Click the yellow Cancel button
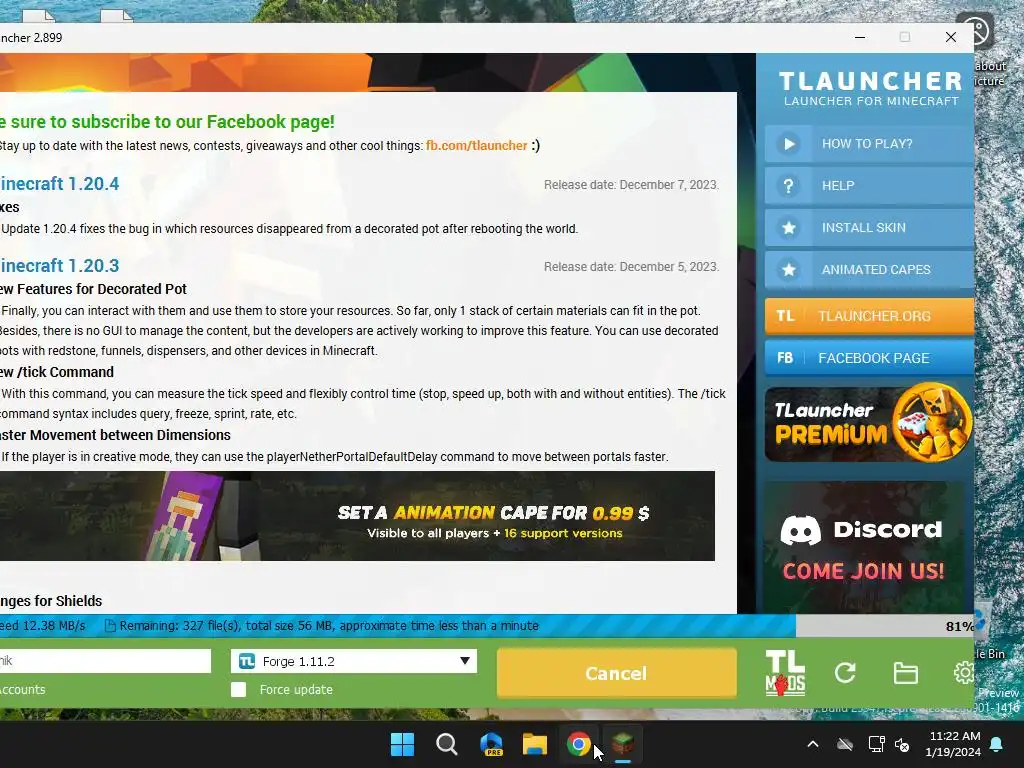This screenshot has height=768, width=1024. 616,673
